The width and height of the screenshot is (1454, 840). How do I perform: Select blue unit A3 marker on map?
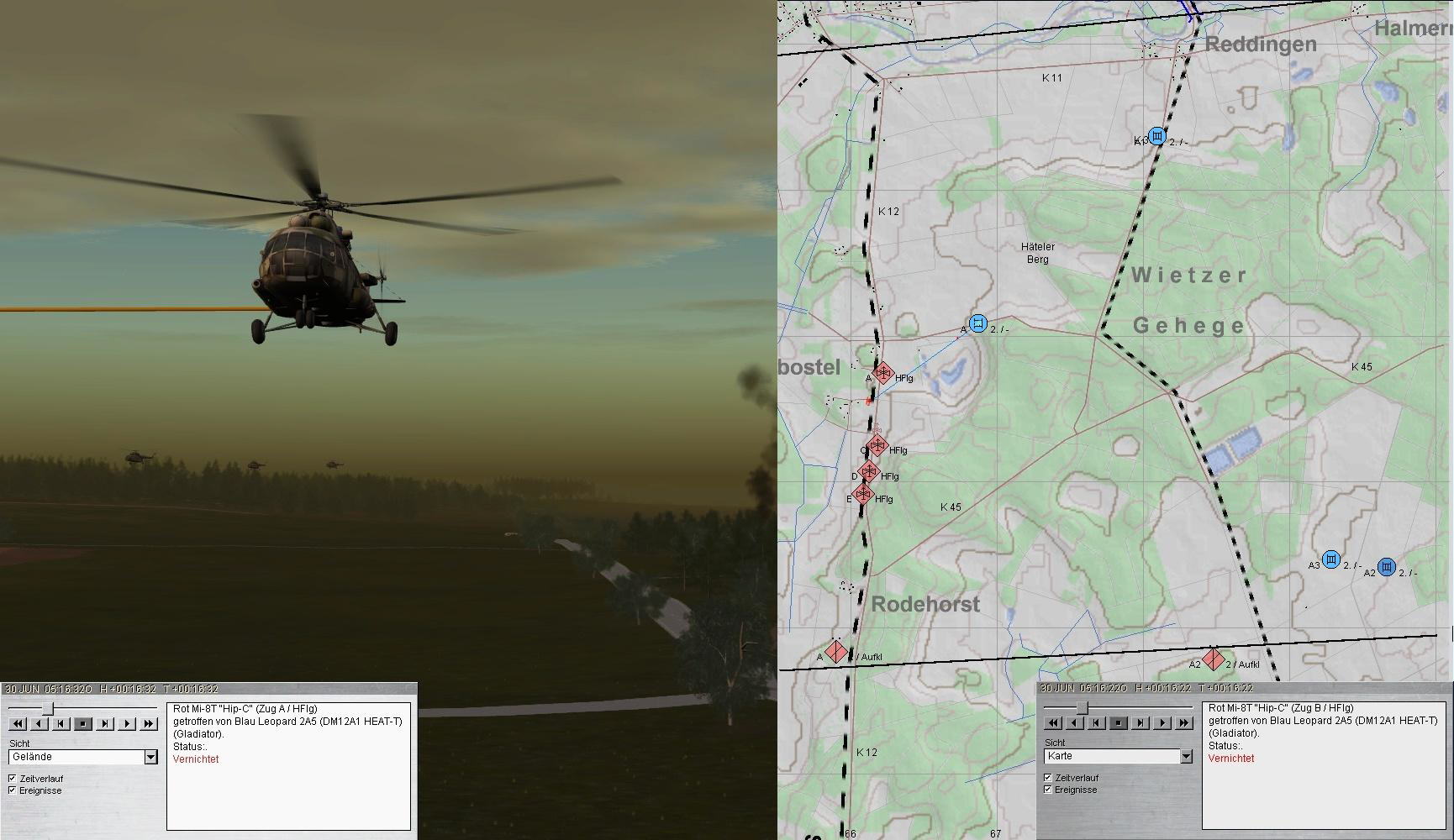pos(1330,559)
